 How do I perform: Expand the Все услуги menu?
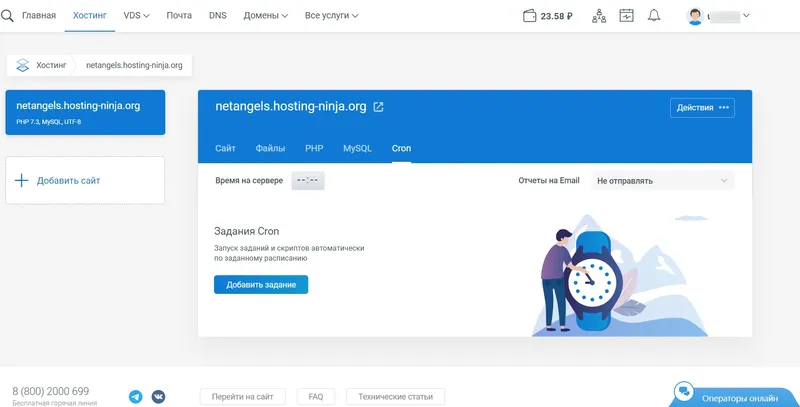pyautogui.click(x=332, y=16)
